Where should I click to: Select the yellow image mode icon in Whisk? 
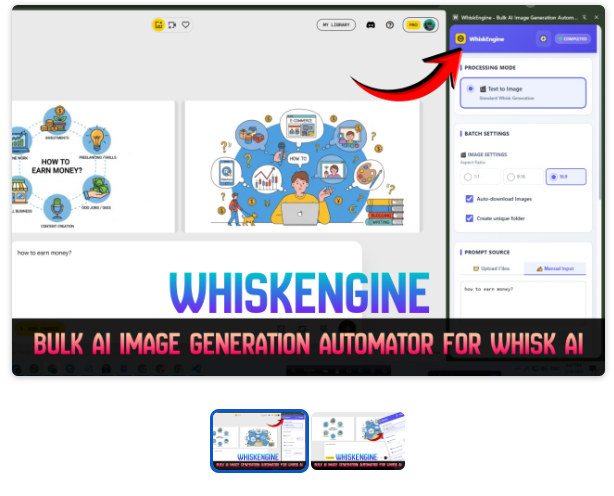pos(158,25)
